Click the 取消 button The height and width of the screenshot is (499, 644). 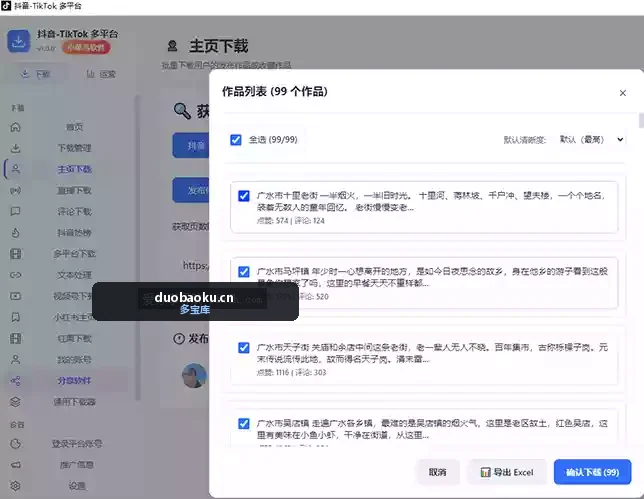pos(438,472)
